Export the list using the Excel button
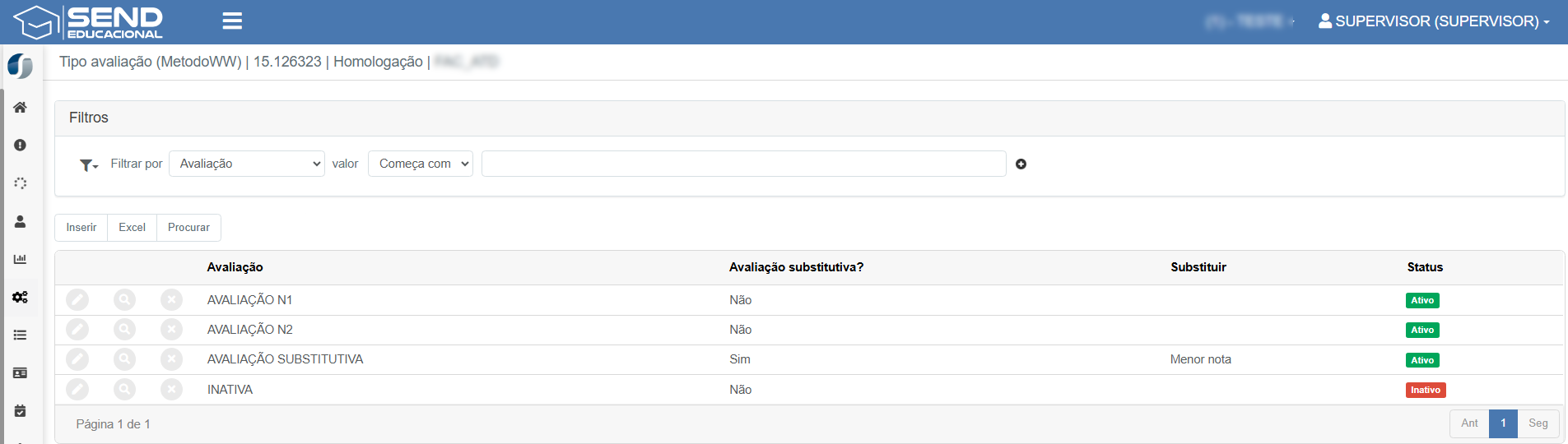The image size is (1568, 444). click(x=132, y=228)
